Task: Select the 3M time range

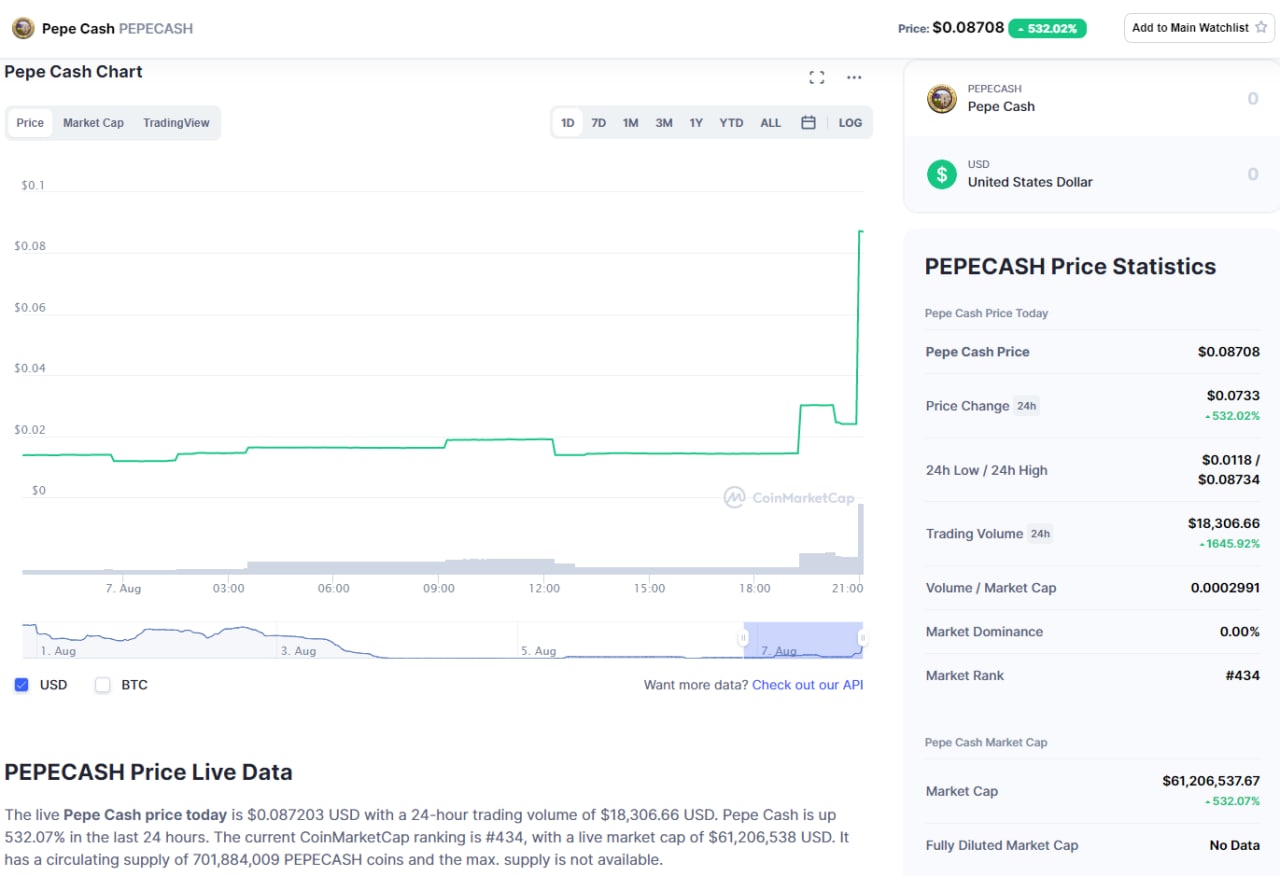Action: pyautogui.click(x=664, y=123)
